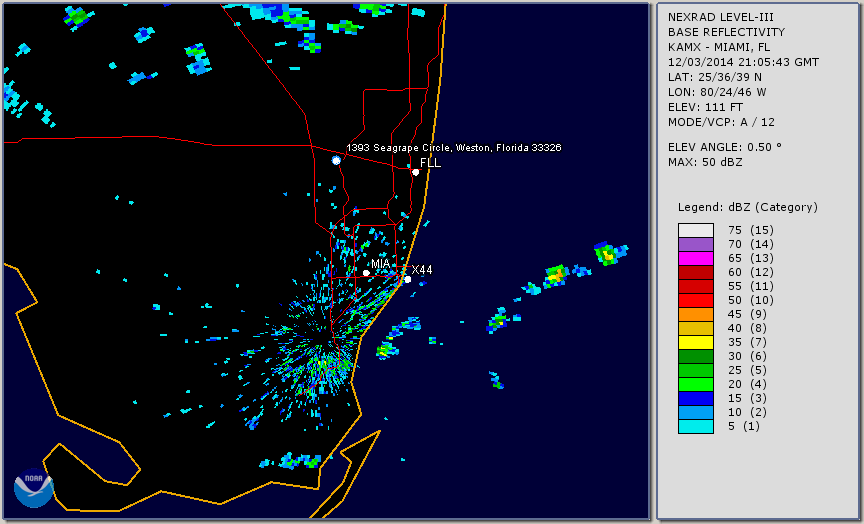The width and height of the screenshot is (864, 524).
Task: Click the ELEV: 111 FT text
Action: 705,107
